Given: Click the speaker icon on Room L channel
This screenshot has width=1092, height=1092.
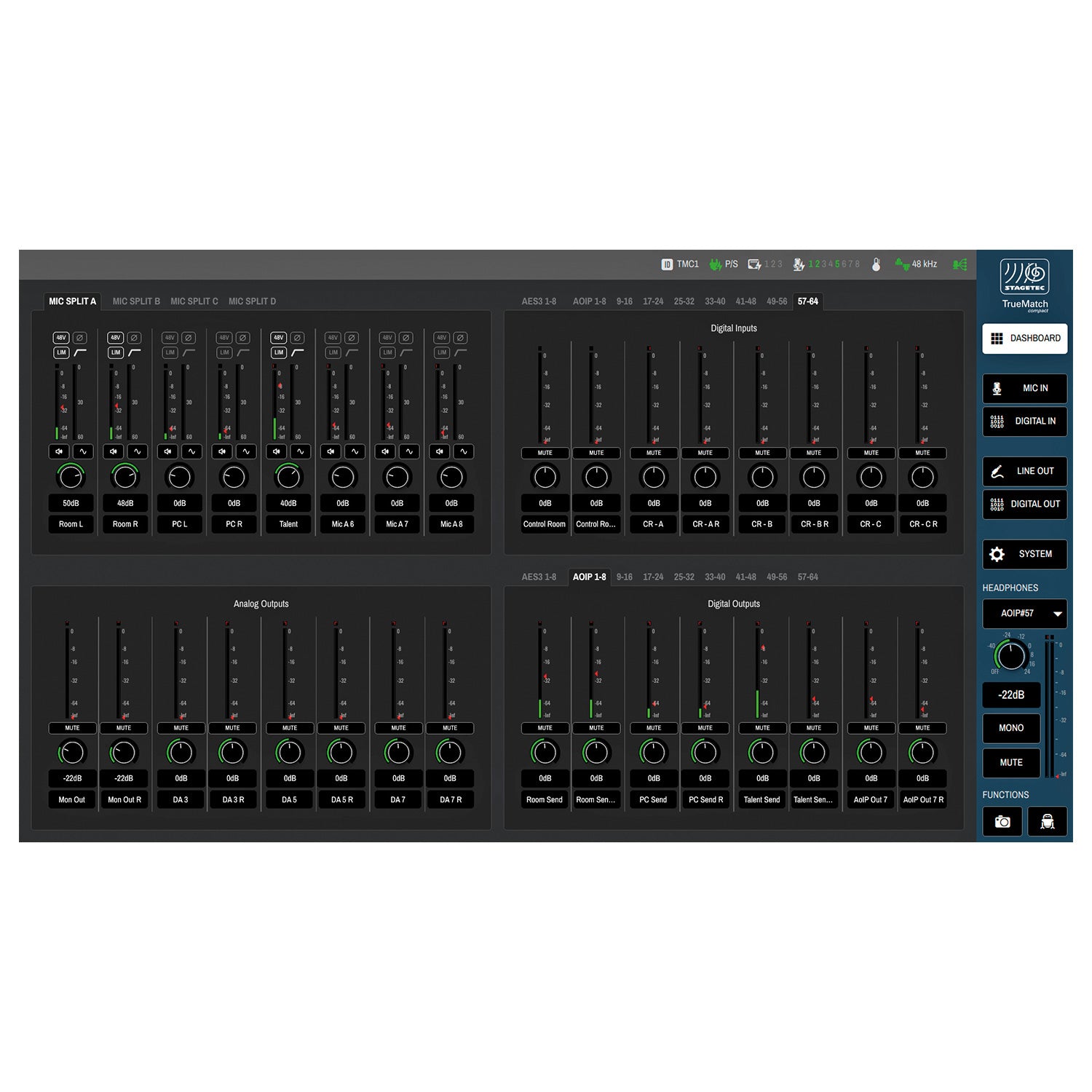Looking at the screenshot, I should (x=59, y=451).
